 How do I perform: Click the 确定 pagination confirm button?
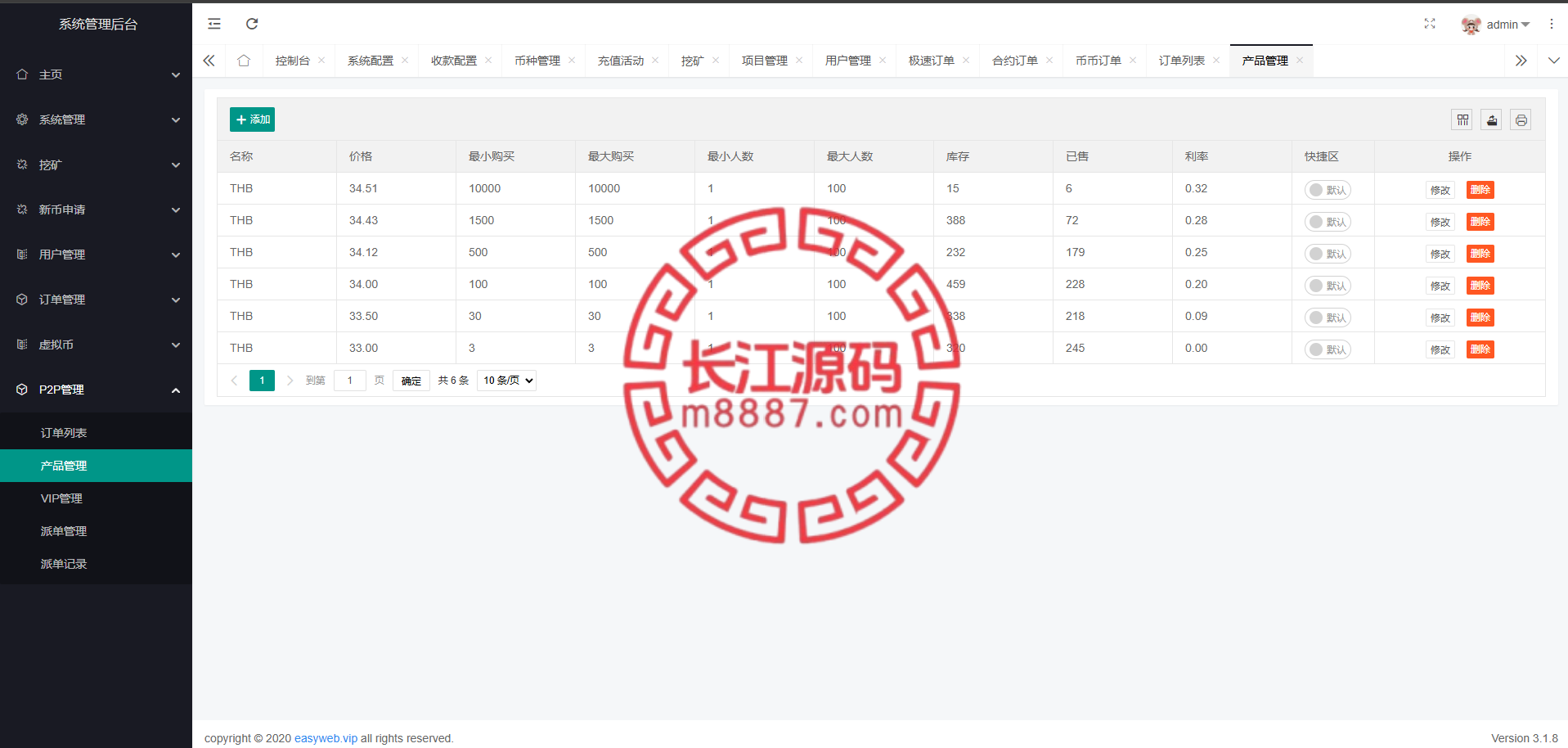411,381
